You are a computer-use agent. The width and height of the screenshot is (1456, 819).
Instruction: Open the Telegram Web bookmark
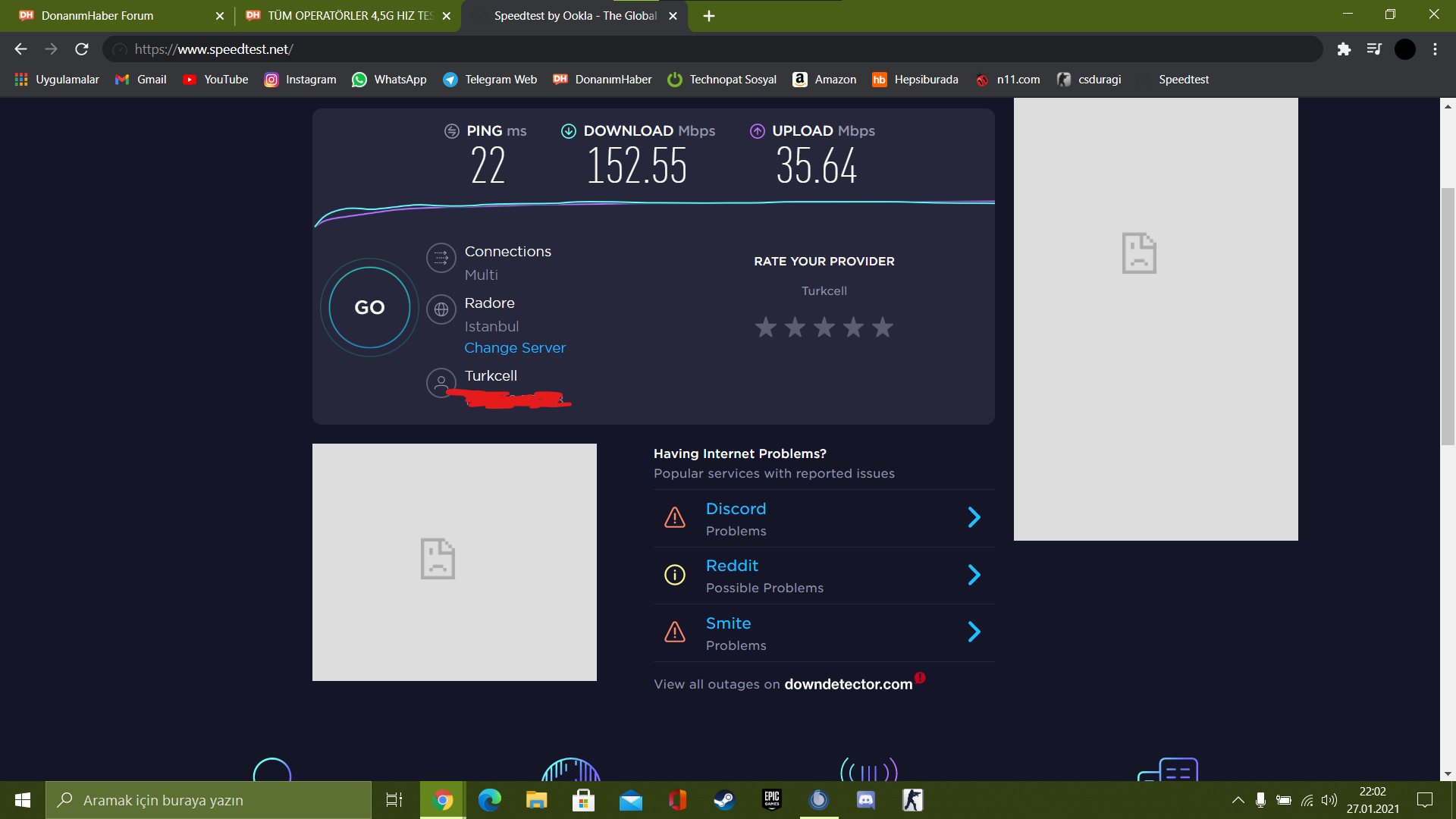point(490,80)
